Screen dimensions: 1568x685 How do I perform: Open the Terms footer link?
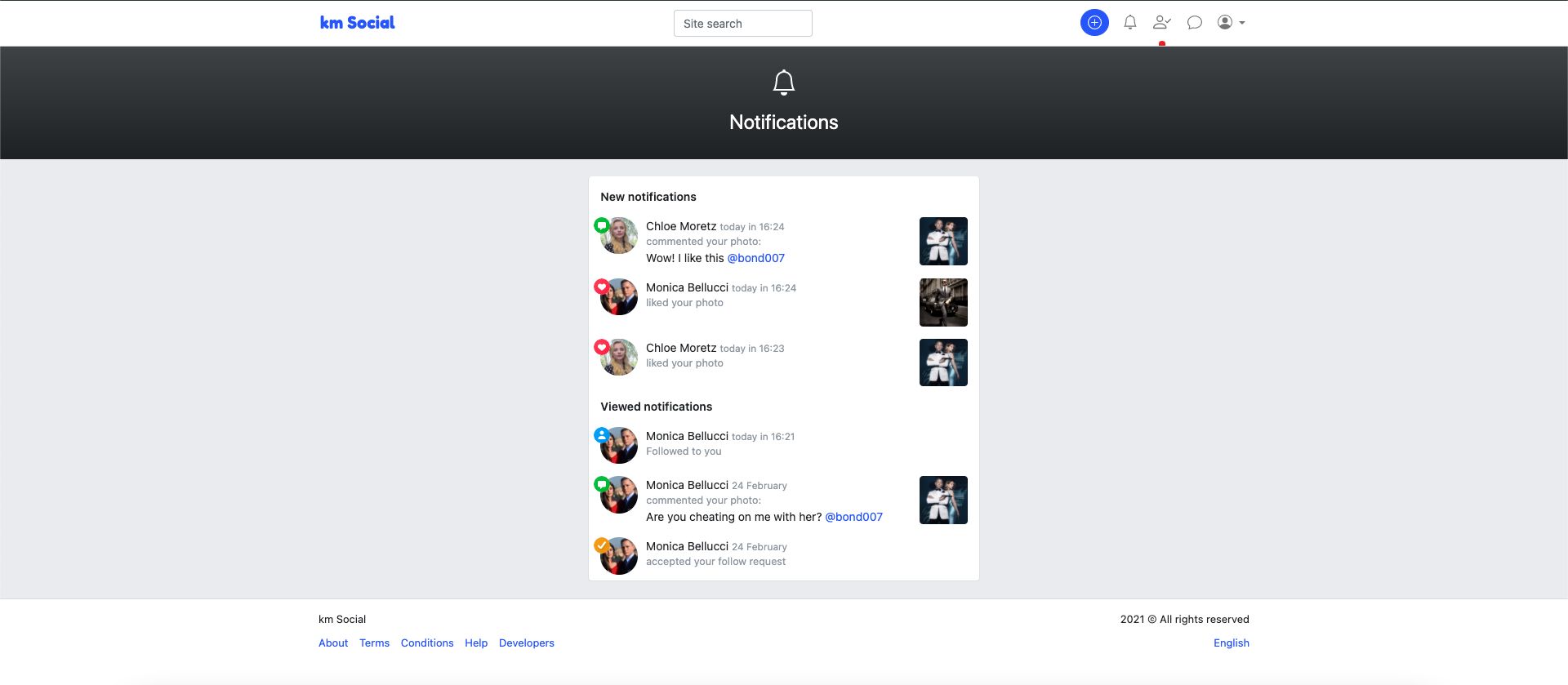pos(374,643)
